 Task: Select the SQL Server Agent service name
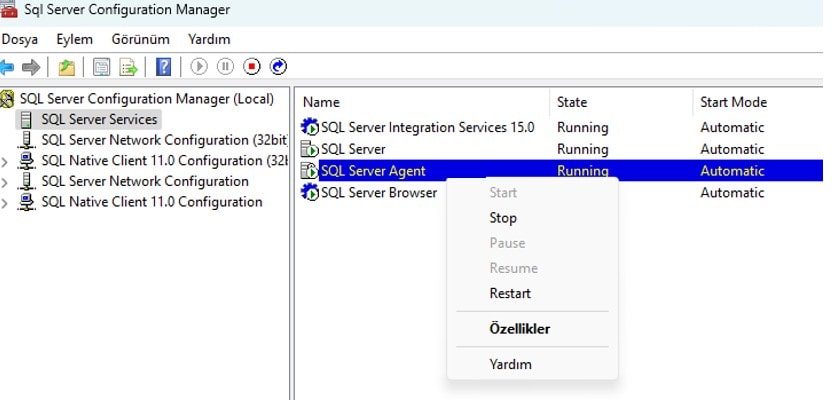pos(373,171)
